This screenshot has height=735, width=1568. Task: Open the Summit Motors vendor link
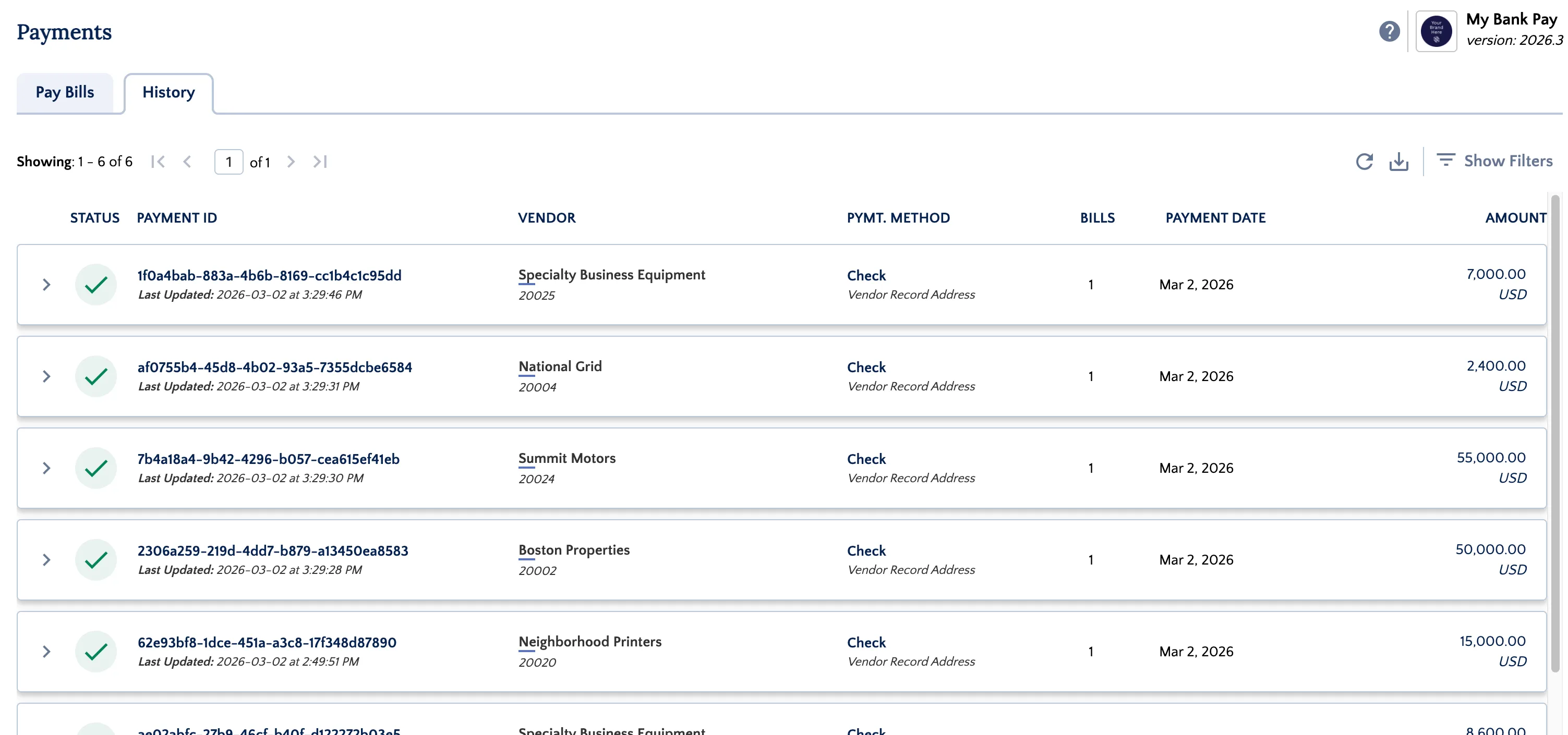[566, 459]
